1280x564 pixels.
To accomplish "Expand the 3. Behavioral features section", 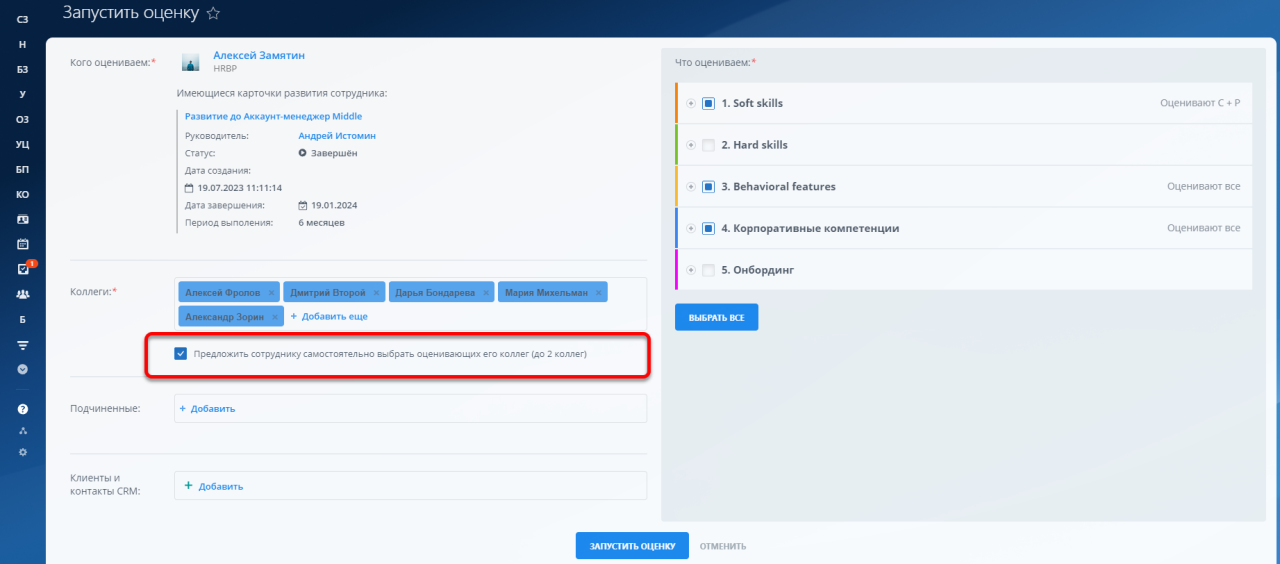I will coord(691,187).
